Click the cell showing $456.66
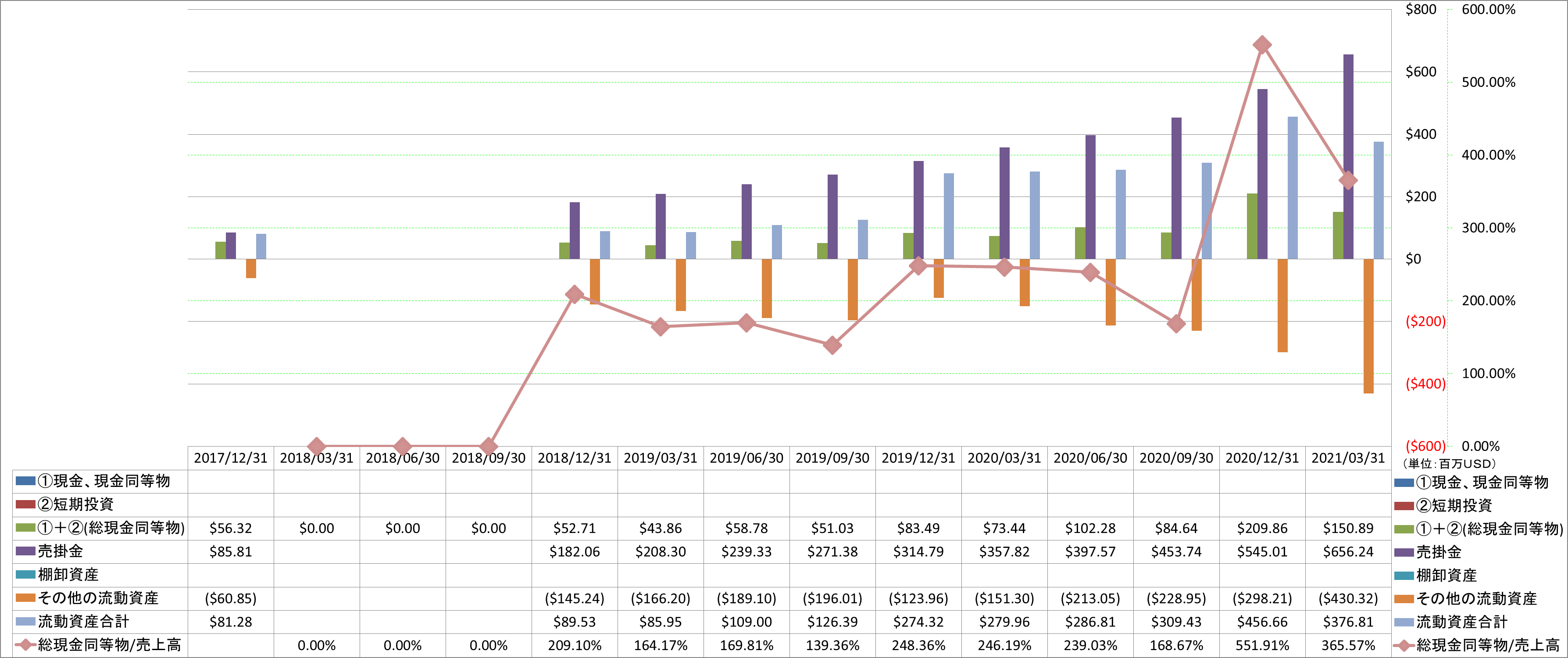Screen dimensions: 1568x658 1262,622
